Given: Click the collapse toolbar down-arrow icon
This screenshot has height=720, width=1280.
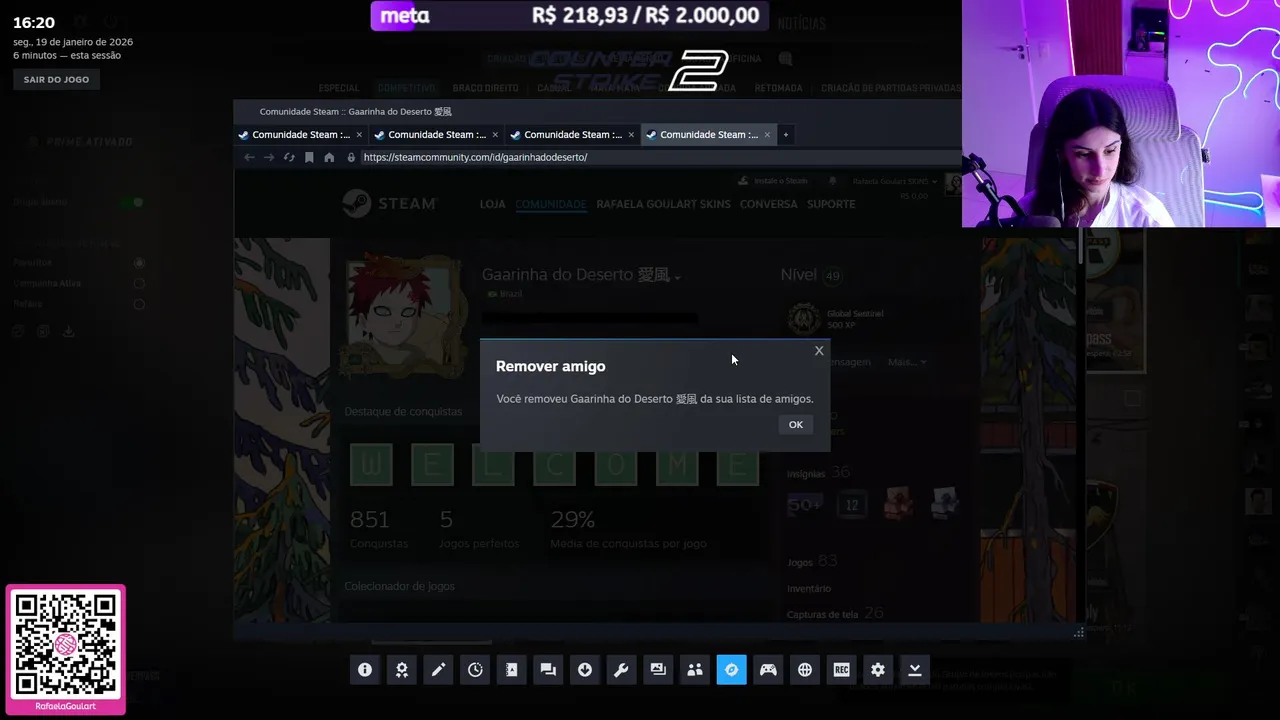Looking at the screenshot, I should 915,670.
